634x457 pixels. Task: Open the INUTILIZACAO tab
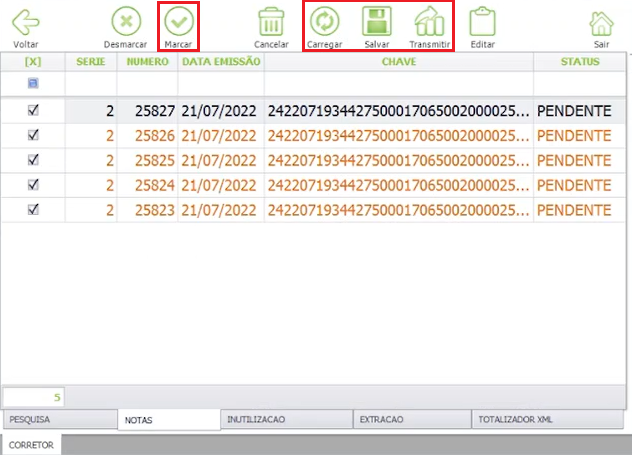click(287, 419)
